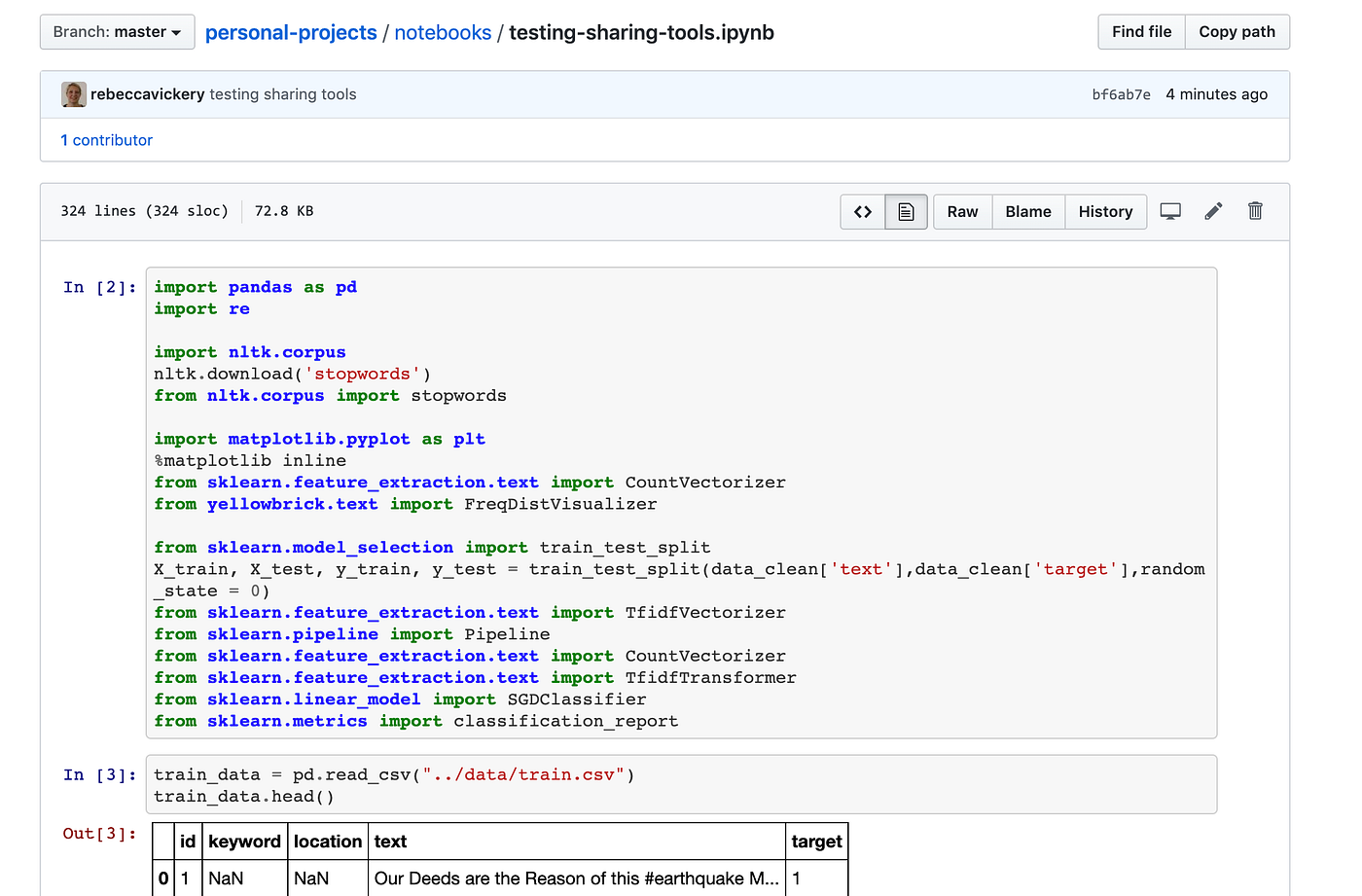Open the bf6ab7e commit link
1362x896 pixels.
1121,94
